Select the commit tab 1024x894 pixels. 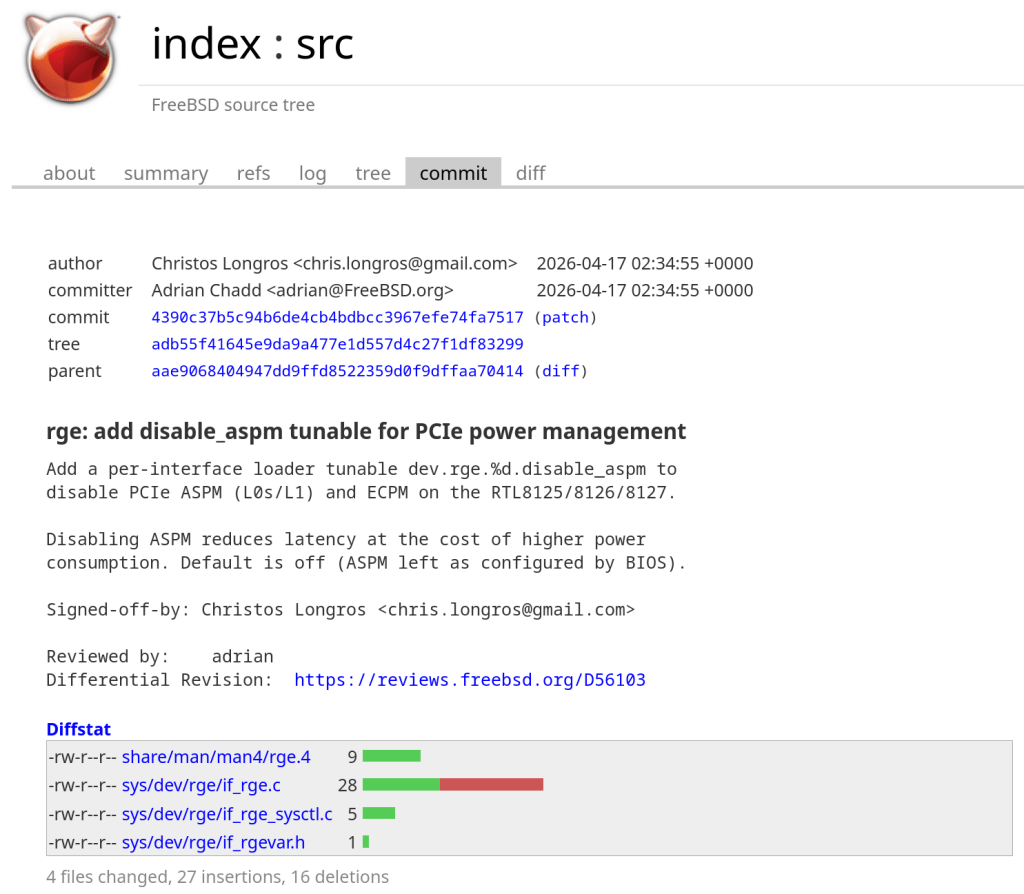tap(453, 173)
